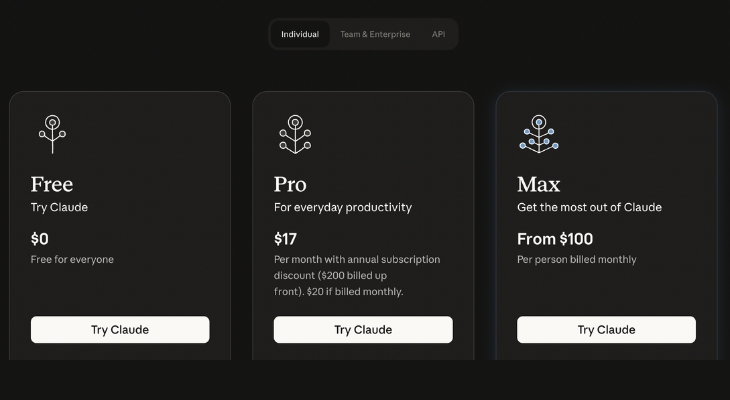Click the $0 price text
730x400 pixels.
40,239
